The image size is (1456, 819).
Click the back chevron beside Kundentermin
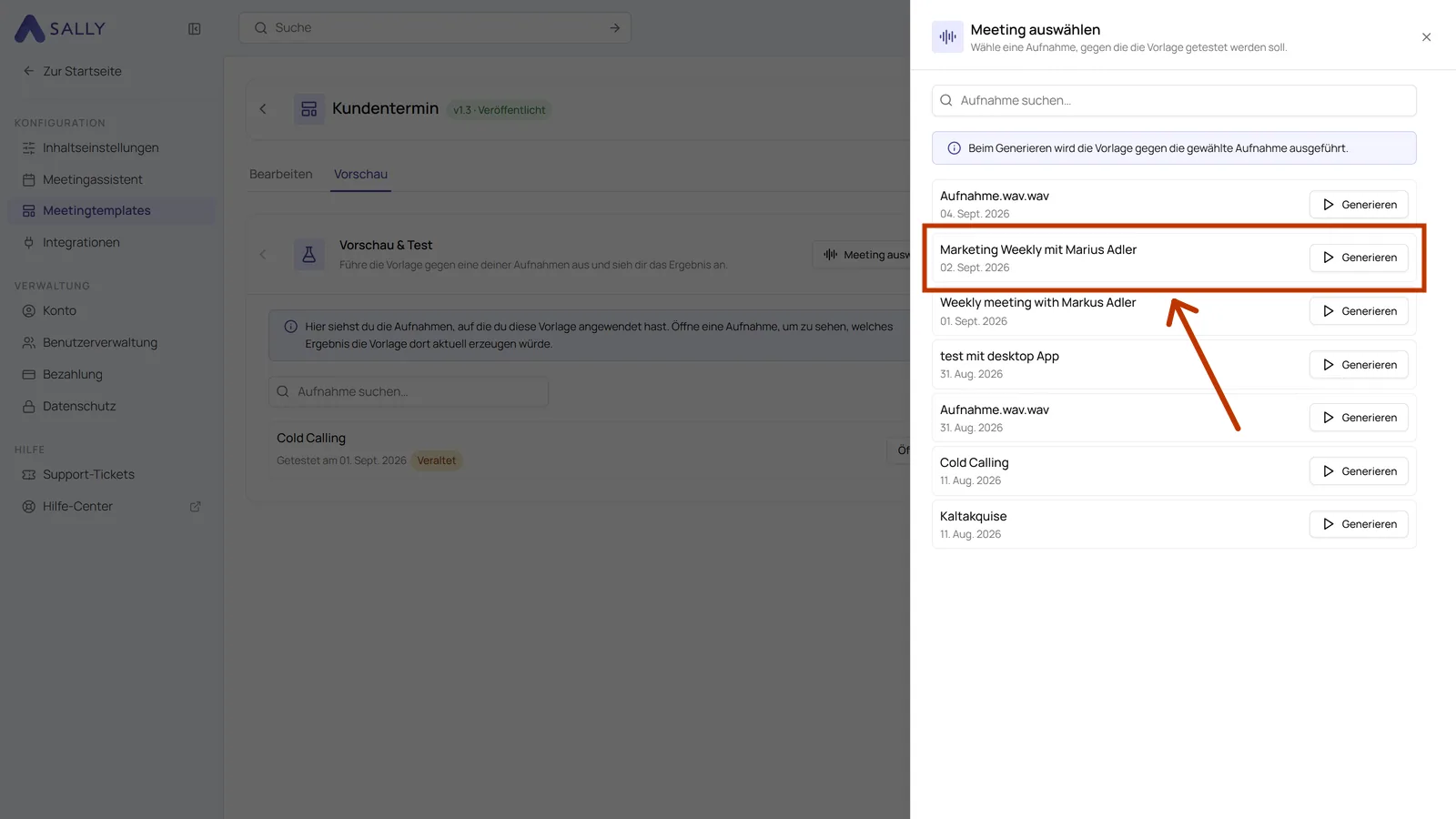pyautogui.click(x=263, y=109)
